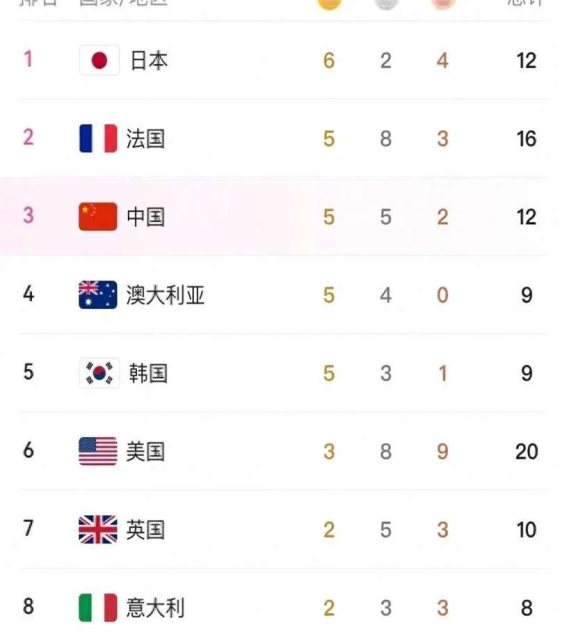Viewport: 576px width, 632px height.
Task: Open the 韩国 country name
Action: point(148,373)
